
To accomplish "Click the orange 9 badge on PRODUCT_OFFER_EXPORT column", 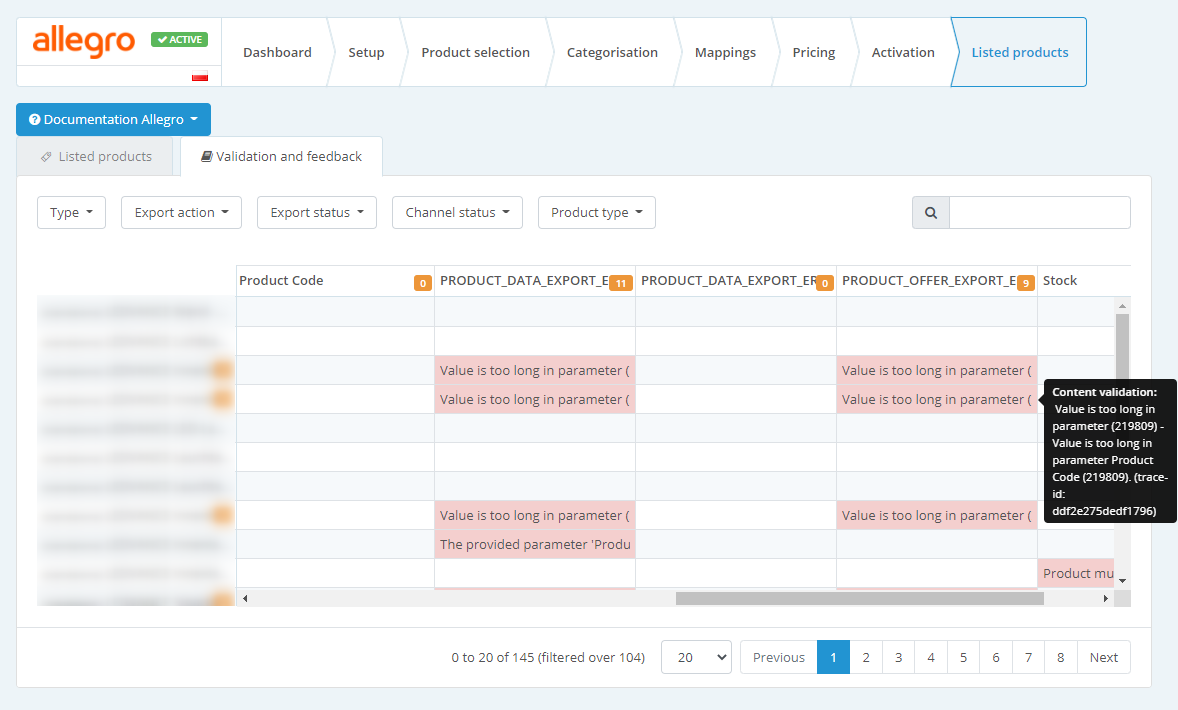I will [1025, 283].
